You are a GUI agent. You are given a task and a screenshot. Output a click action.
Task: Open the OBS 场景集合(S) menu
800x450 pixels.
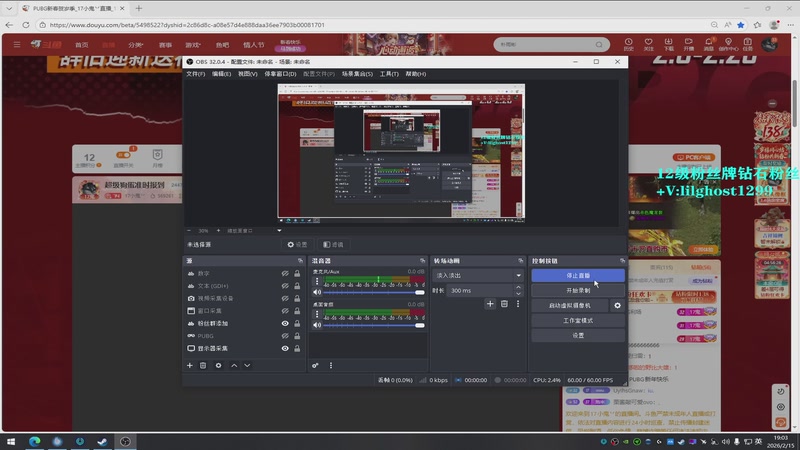pyautogui.click(x=357, y=74)
